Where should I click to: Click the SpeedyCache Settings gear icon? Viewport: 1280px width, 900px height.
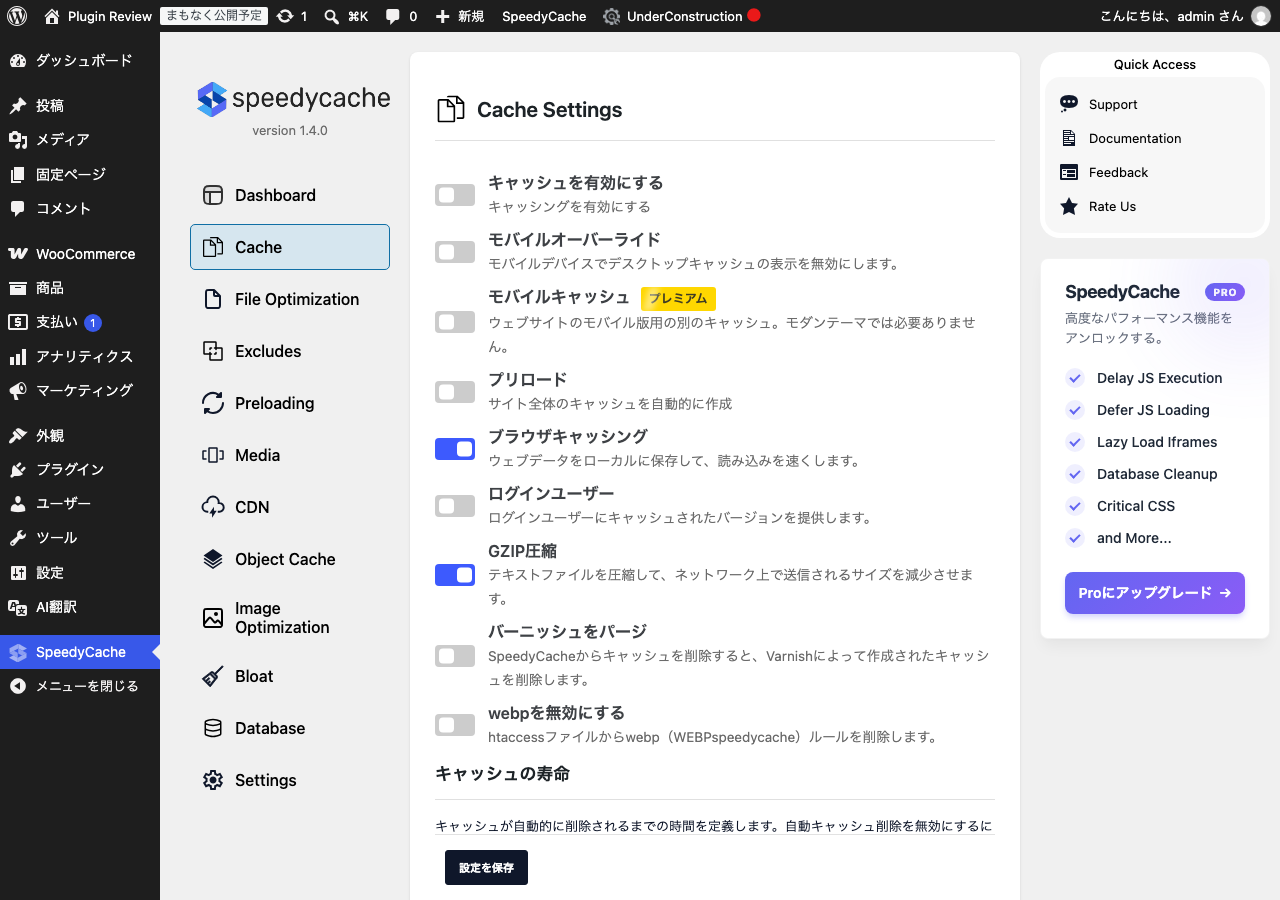213,780
